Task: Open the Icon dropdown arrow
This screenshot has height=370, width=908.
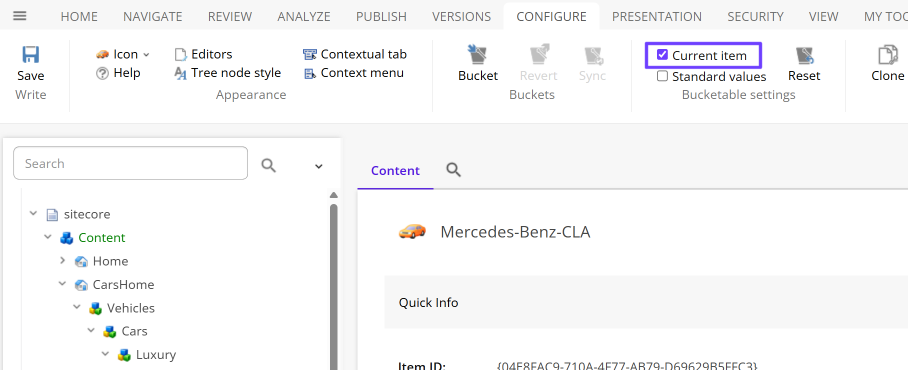Action: 146,55
